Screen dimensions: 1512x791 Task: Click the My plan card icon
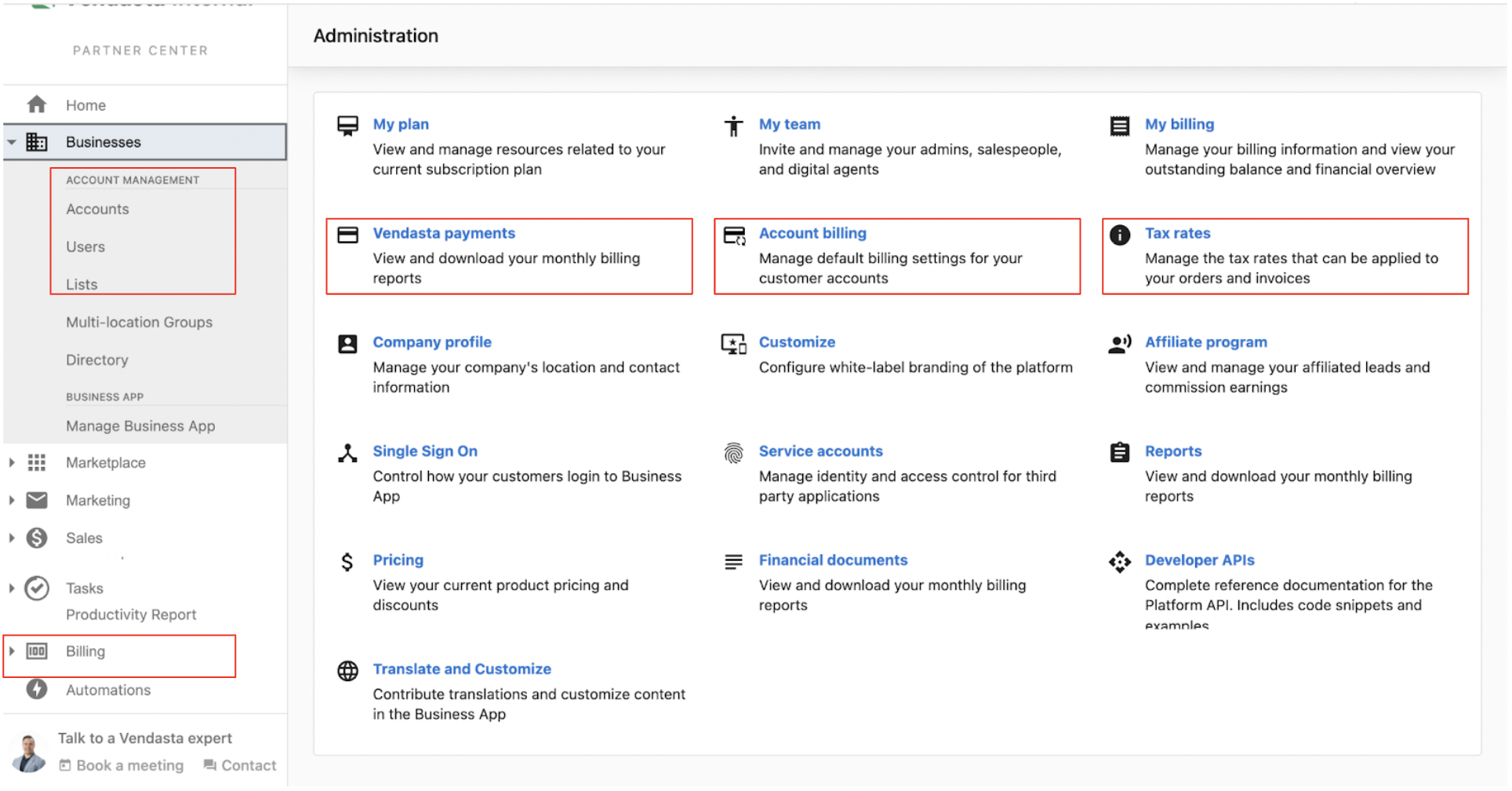point(347,126)
